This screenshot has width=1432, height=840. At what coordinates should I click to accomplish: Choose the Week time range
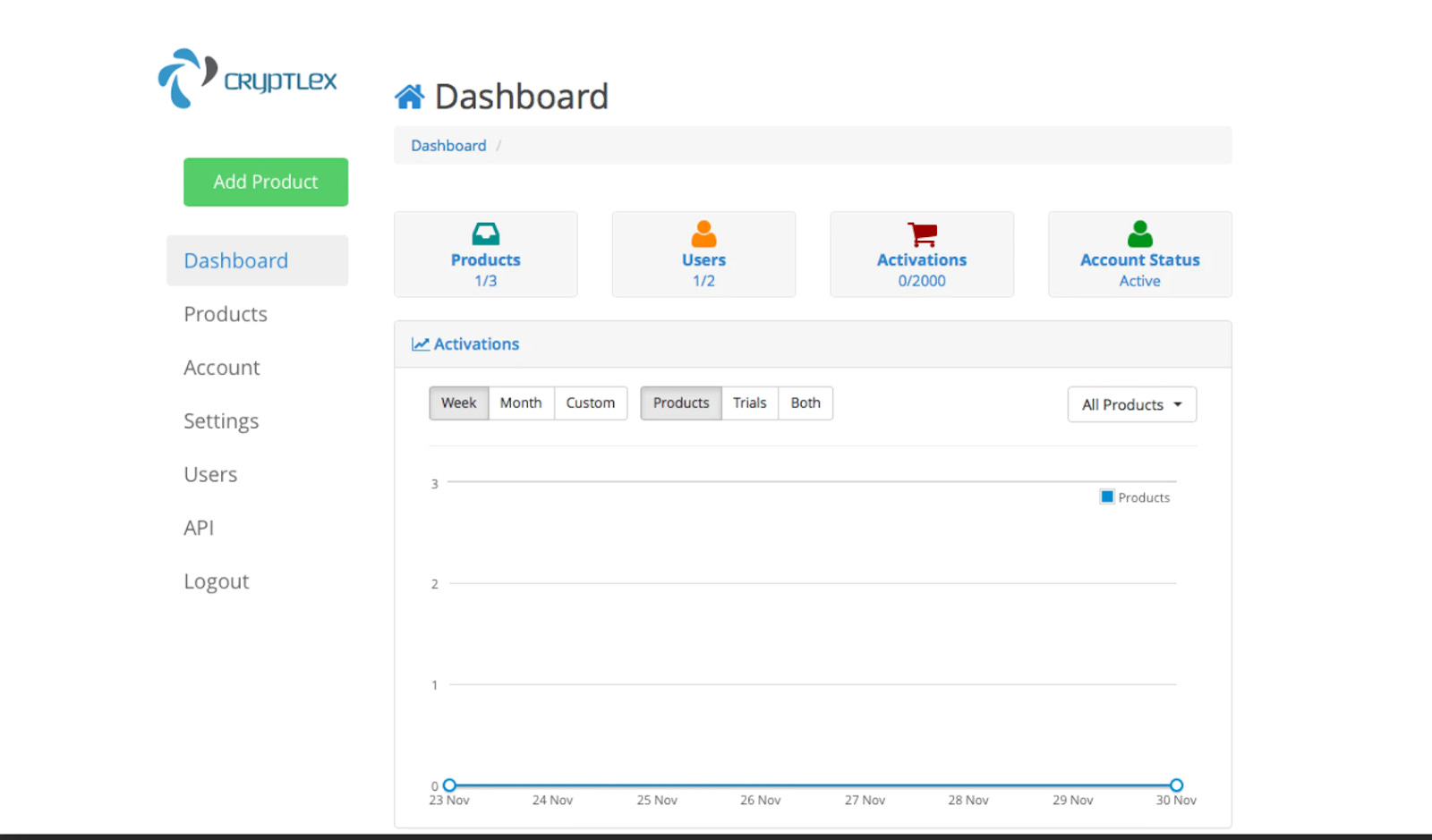click(458, 403)
